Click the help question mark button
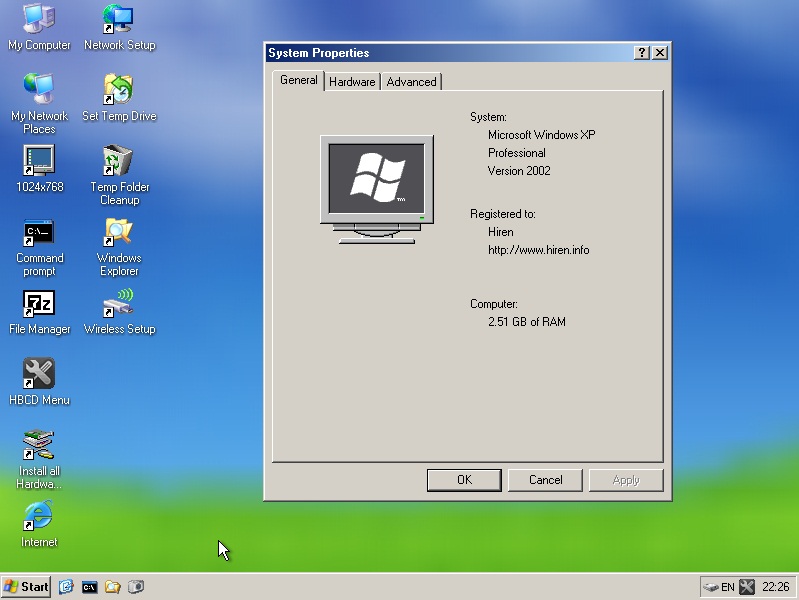Image resolution: width=799 pixels, height=600 pixels. pyautogui.click(x=642, y=53)
